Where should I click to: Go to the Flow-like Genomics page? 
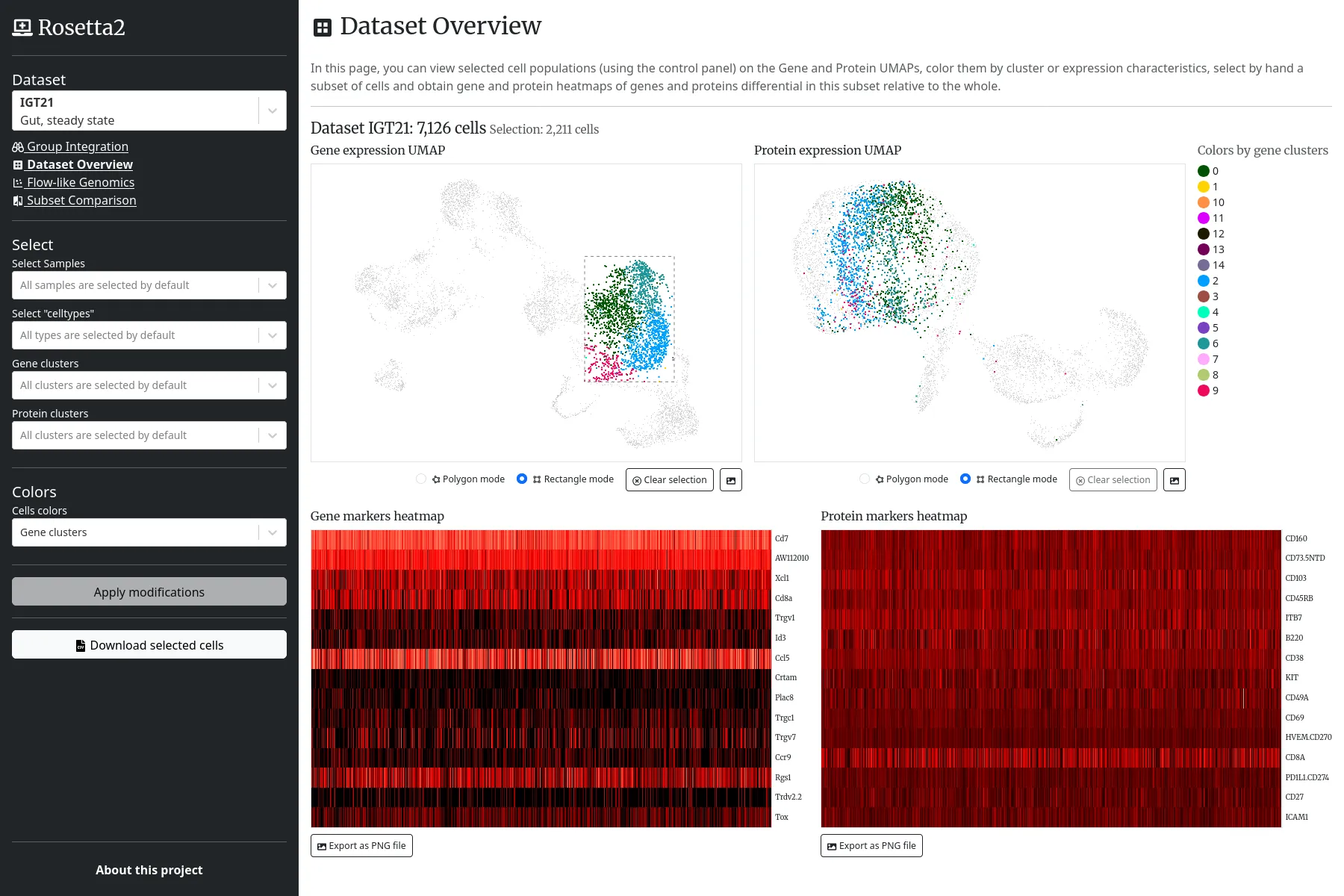[80, 183]
